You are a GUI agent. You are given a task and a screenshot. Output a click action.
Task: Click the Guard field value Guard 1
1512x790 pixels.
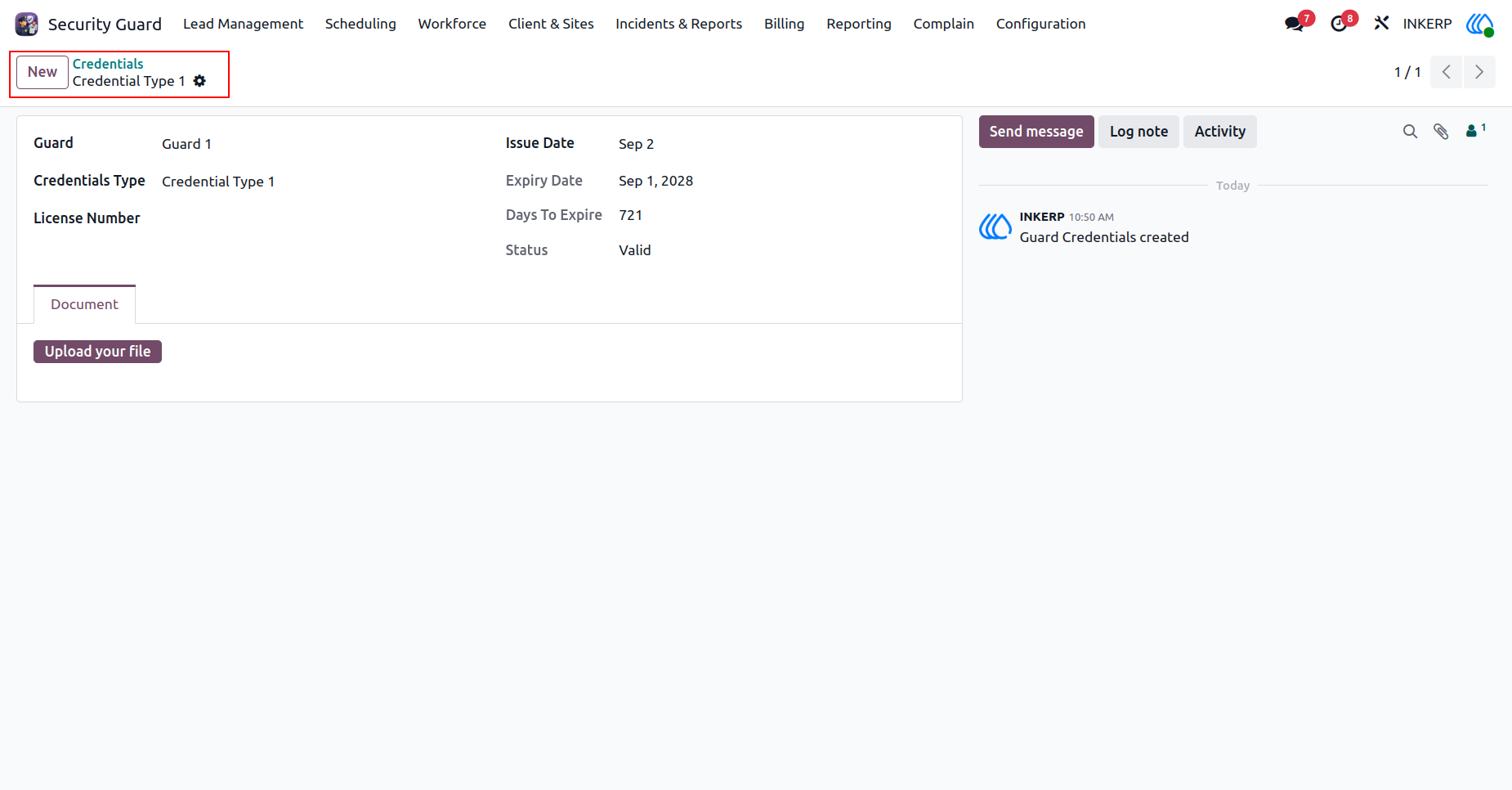click(186, 144)
